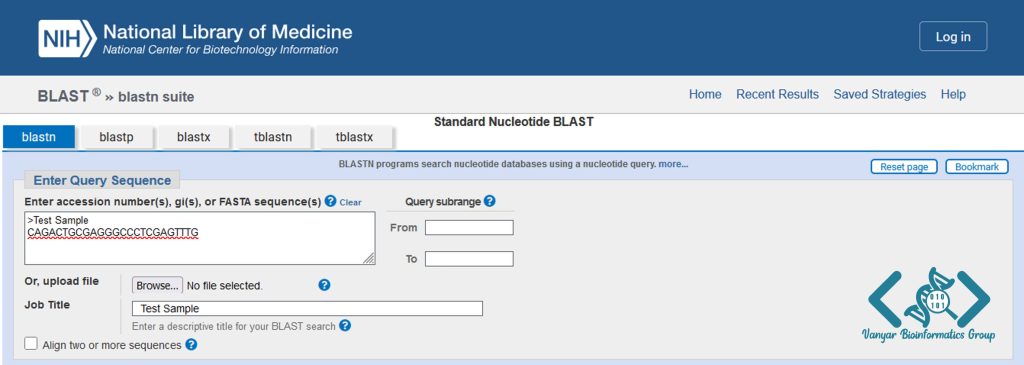Open help icon next to file upload
This screenshot has height=365, width=1024.
pyautogui.click(x=324, y=285)
